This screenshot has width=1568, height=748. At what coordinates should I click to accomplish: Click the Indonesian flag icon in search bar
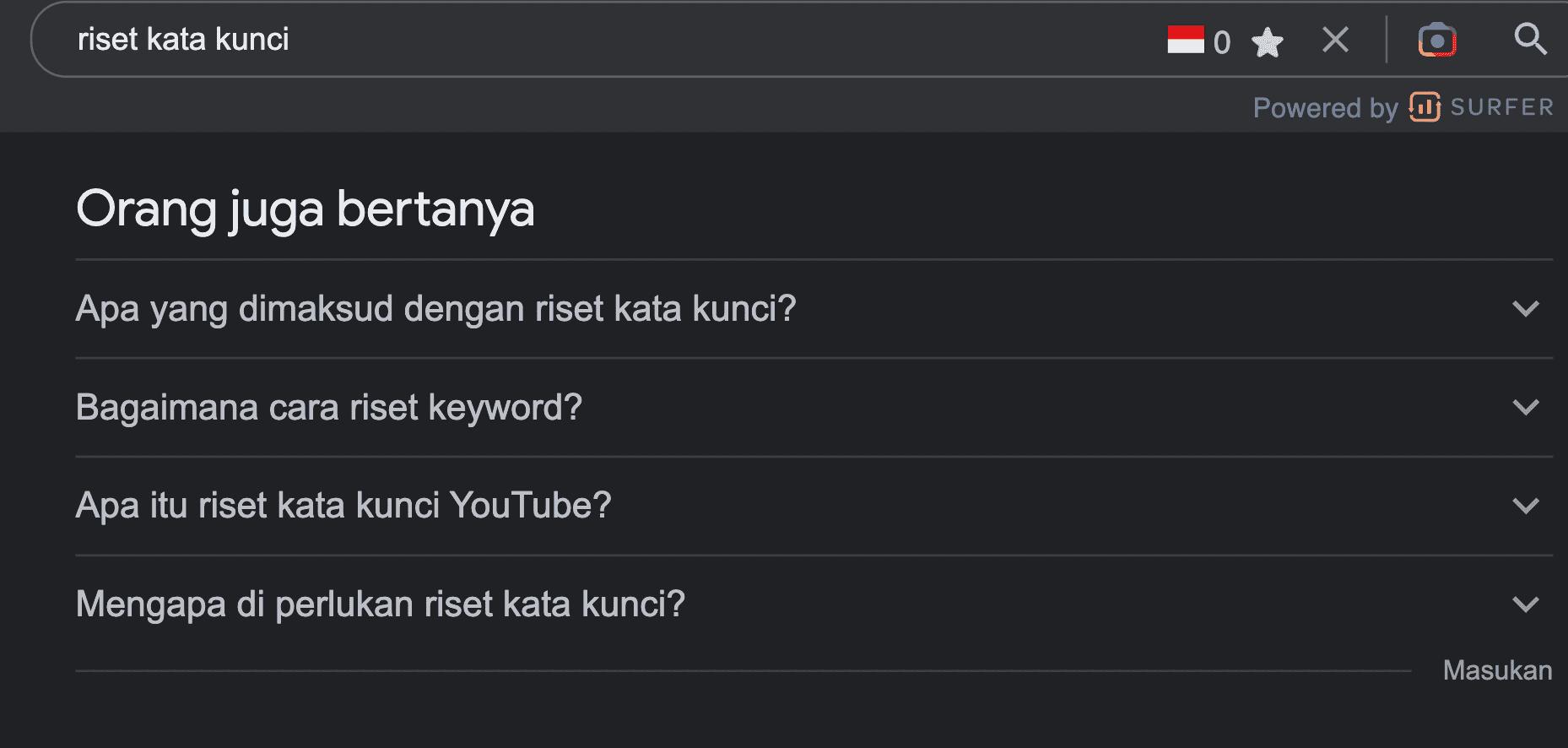pos(1185,40)
